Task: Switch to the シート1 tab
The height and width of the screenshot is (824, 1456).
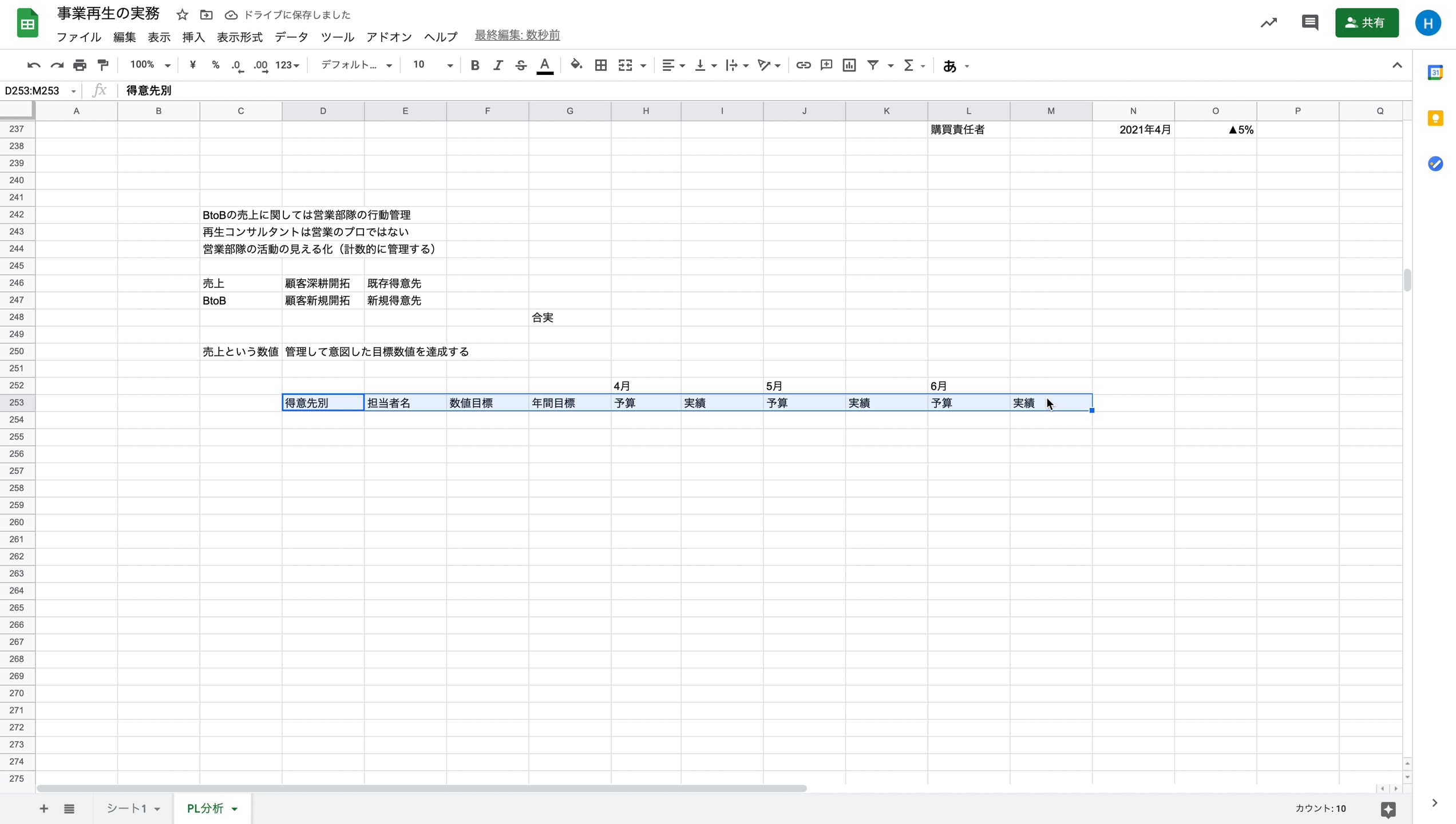Action: pos(128,809)
